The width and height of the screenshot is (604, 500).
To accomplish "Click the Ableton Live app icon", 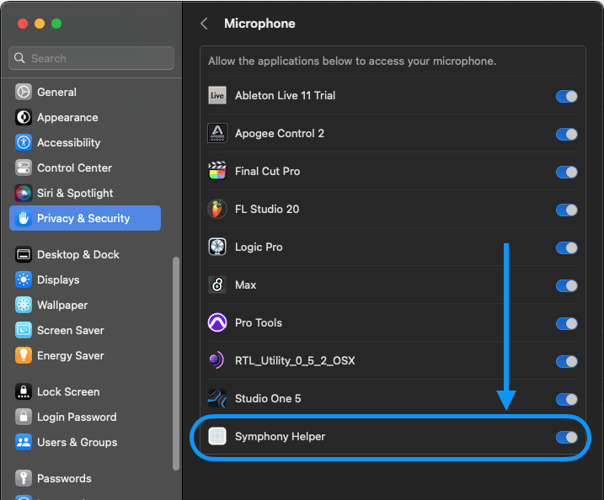I will click(x=217, y=96).
